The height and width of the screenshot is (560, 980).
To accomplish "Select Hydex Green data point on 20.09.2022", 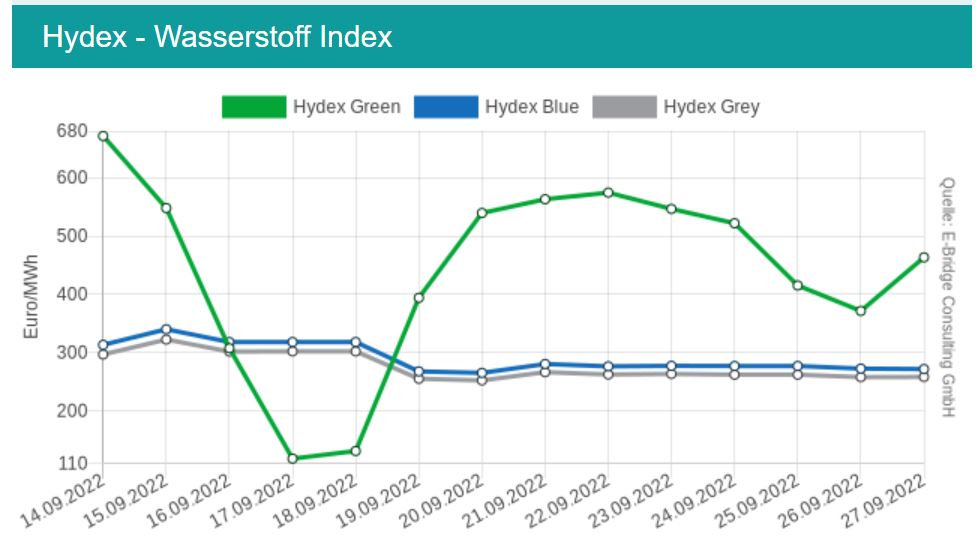I will tap(482, 213).
